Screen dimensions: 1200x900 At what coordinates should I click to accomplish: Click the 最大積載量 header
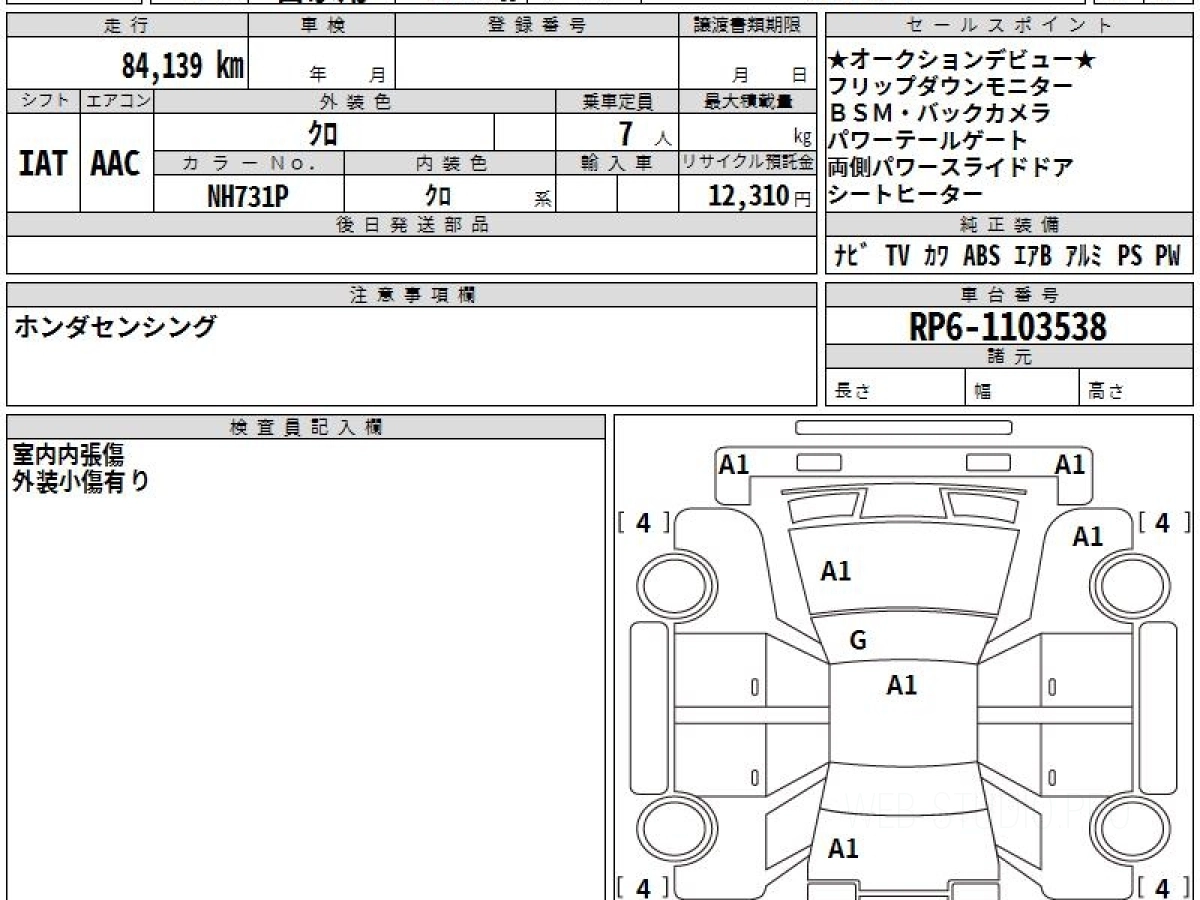pyautogui.click(x=747, y=101)
